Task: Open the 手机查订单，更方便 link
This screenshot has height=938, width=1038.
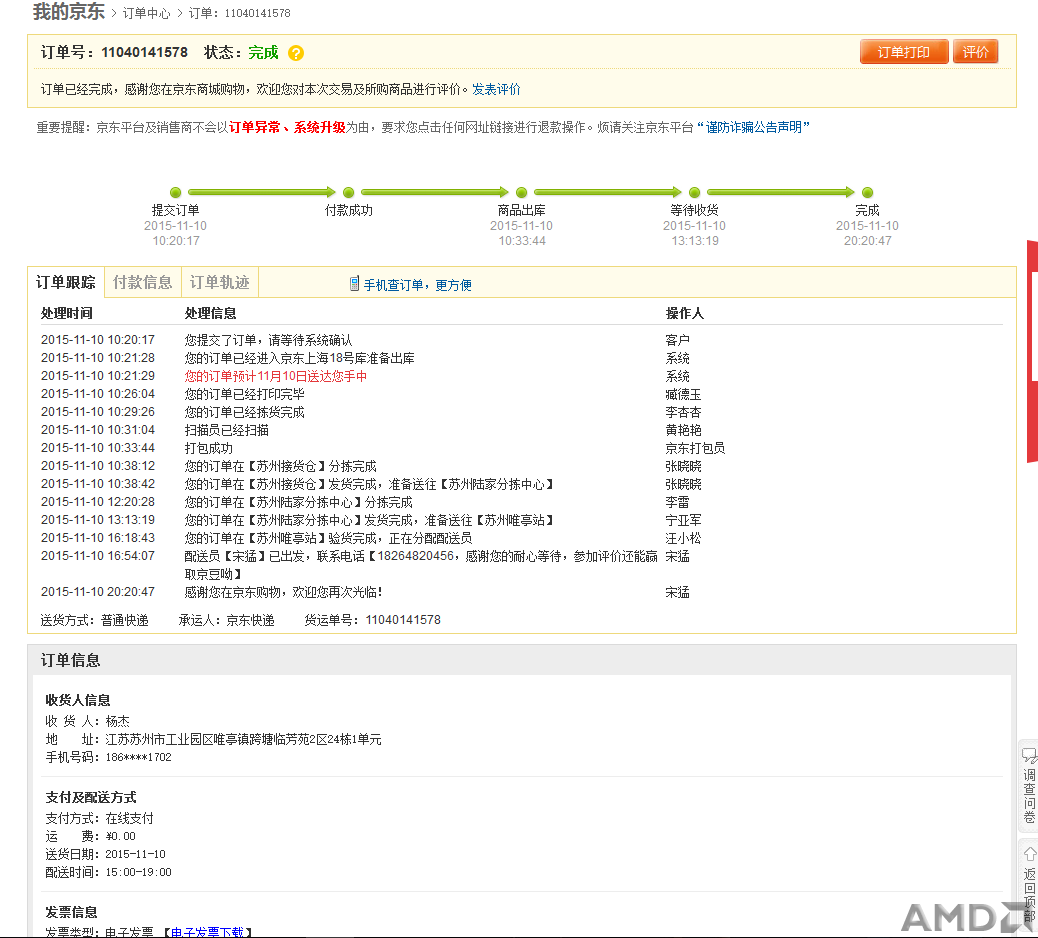Action: 418,285
